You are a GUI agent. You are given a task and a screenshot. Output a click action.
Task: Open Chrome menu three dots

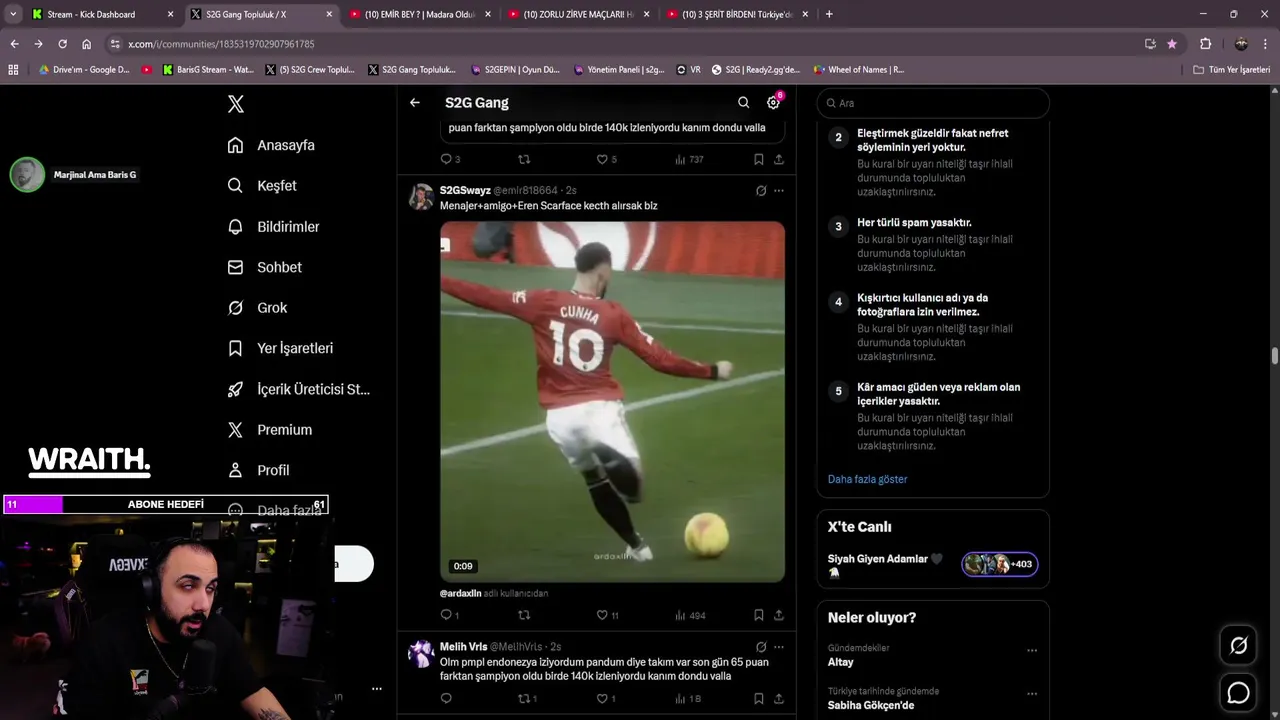(1266, 44)
